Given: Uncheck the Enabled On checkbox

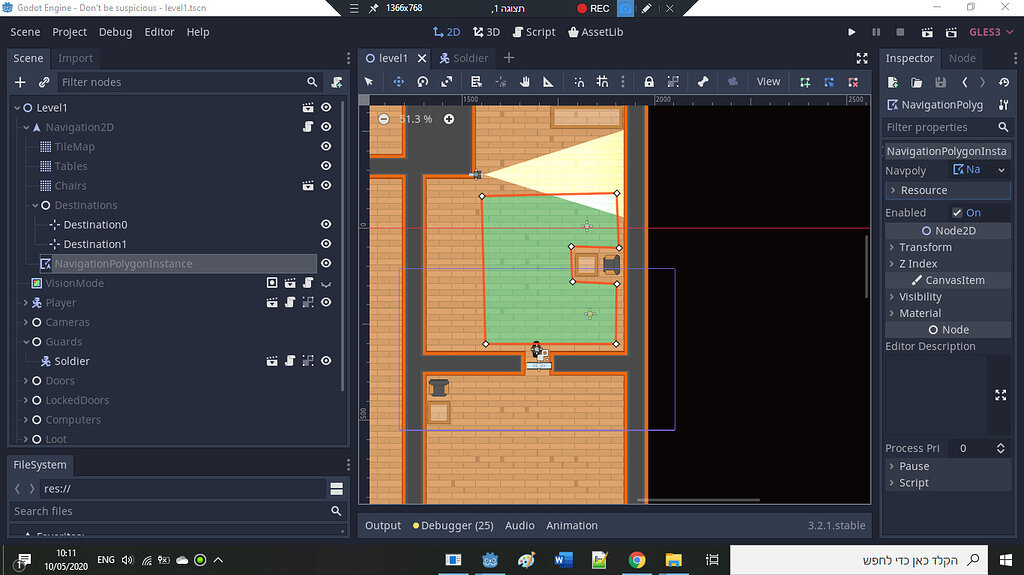Looking at the screenshot, I should [x=957, y=213].
